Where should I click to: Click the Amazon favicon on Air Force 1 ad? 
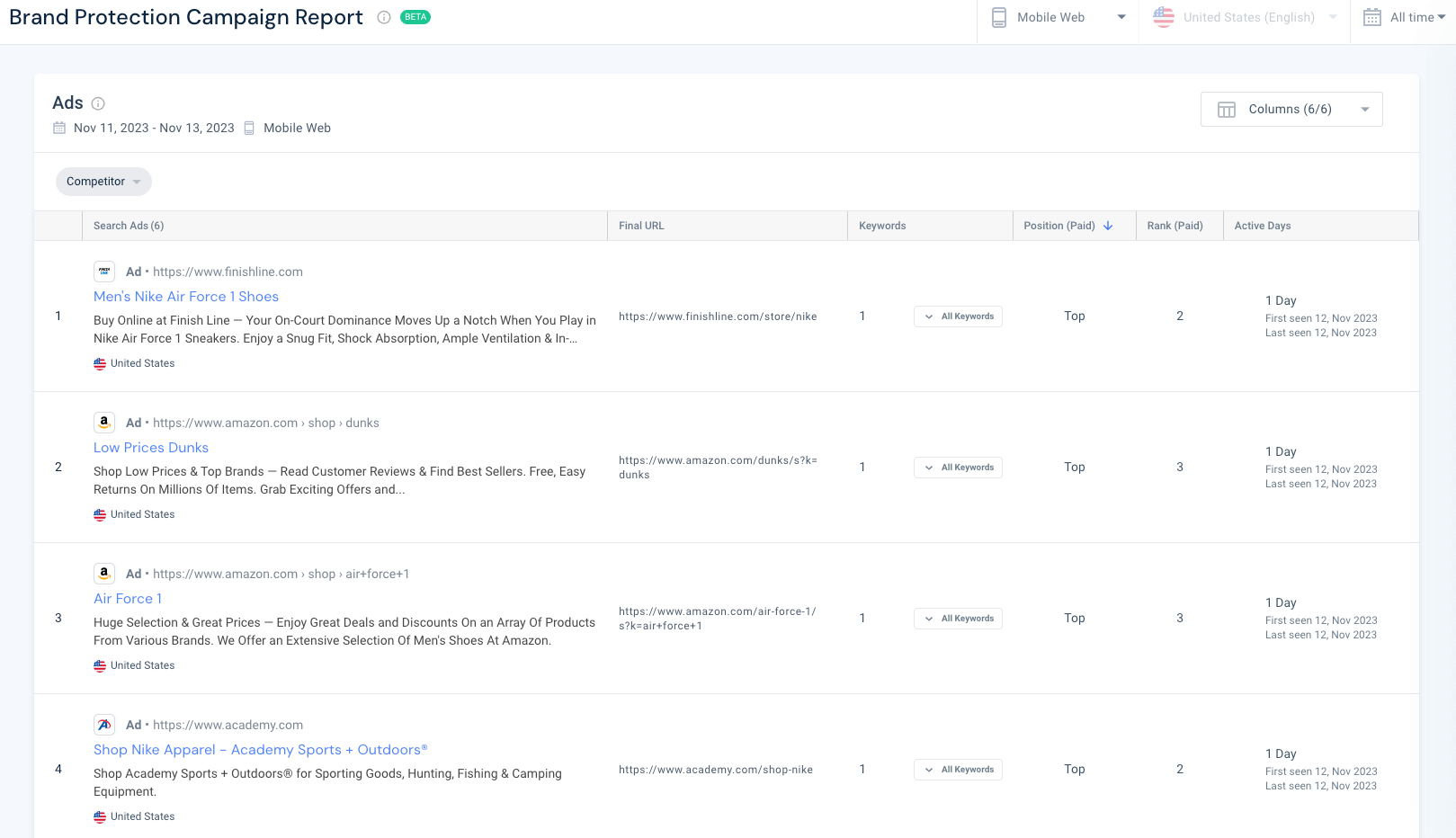tap(104, 574)
